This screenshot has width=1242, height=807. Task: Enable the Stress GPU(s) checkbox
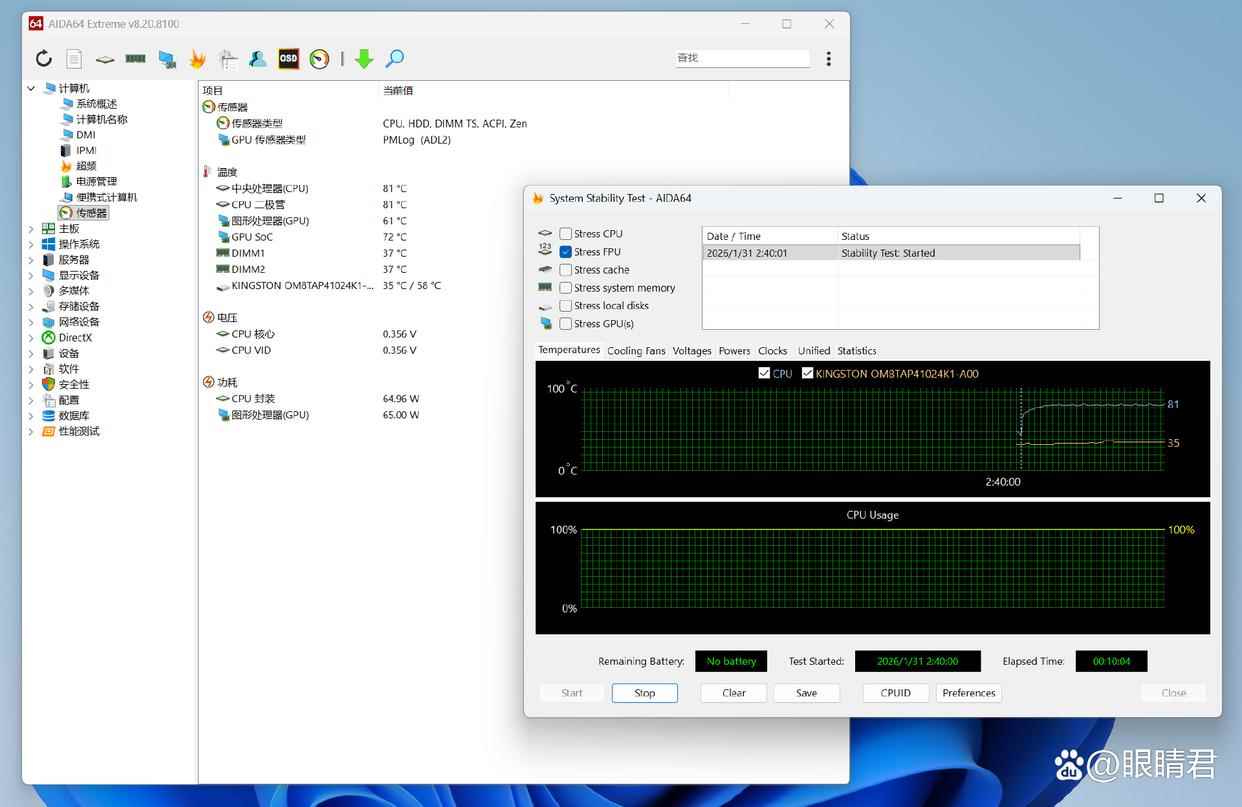coord(566,324)
